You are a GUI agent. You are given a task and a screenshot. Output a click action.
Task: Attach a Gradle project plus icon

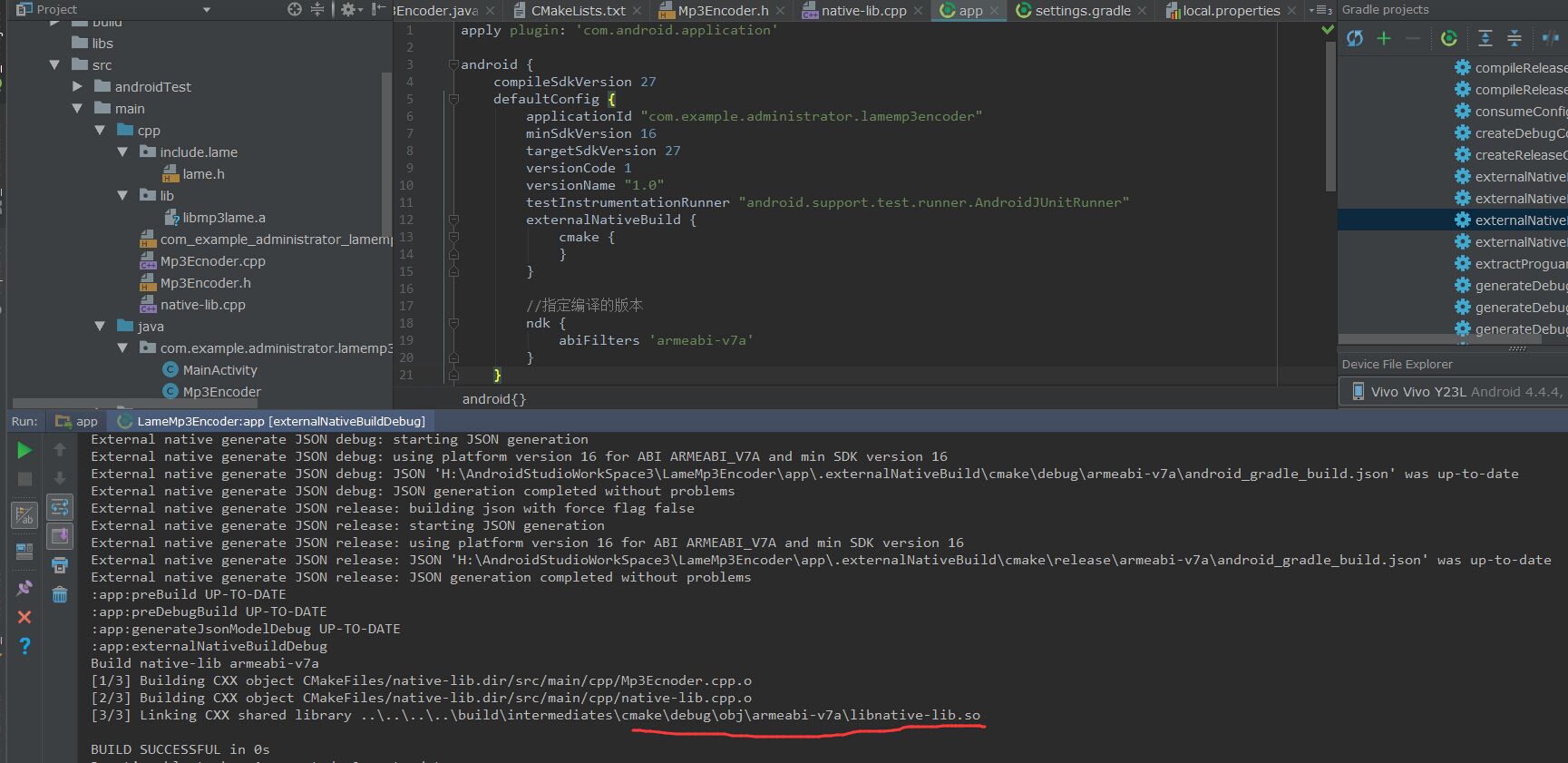[x=1384, y=38]
